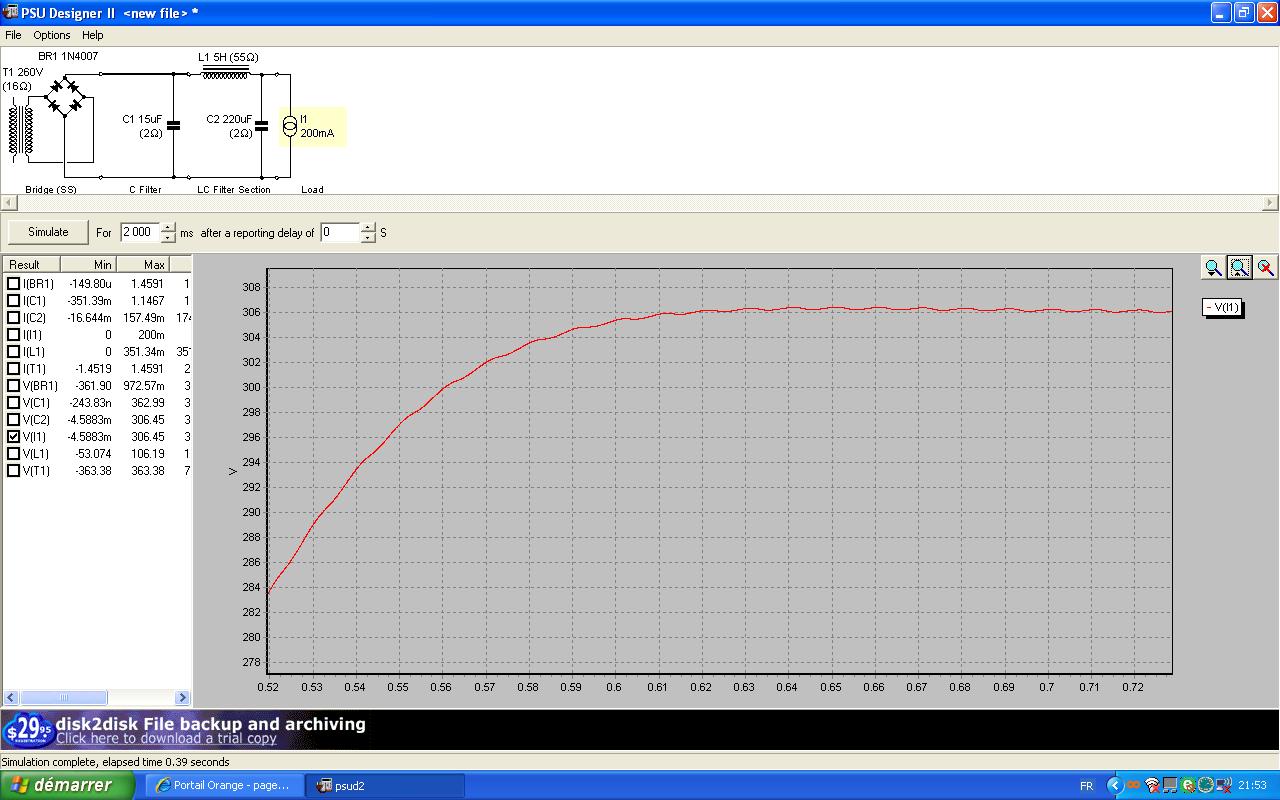
Task: Click the 'Bridge (SS)' label
Action: [51, 189]
